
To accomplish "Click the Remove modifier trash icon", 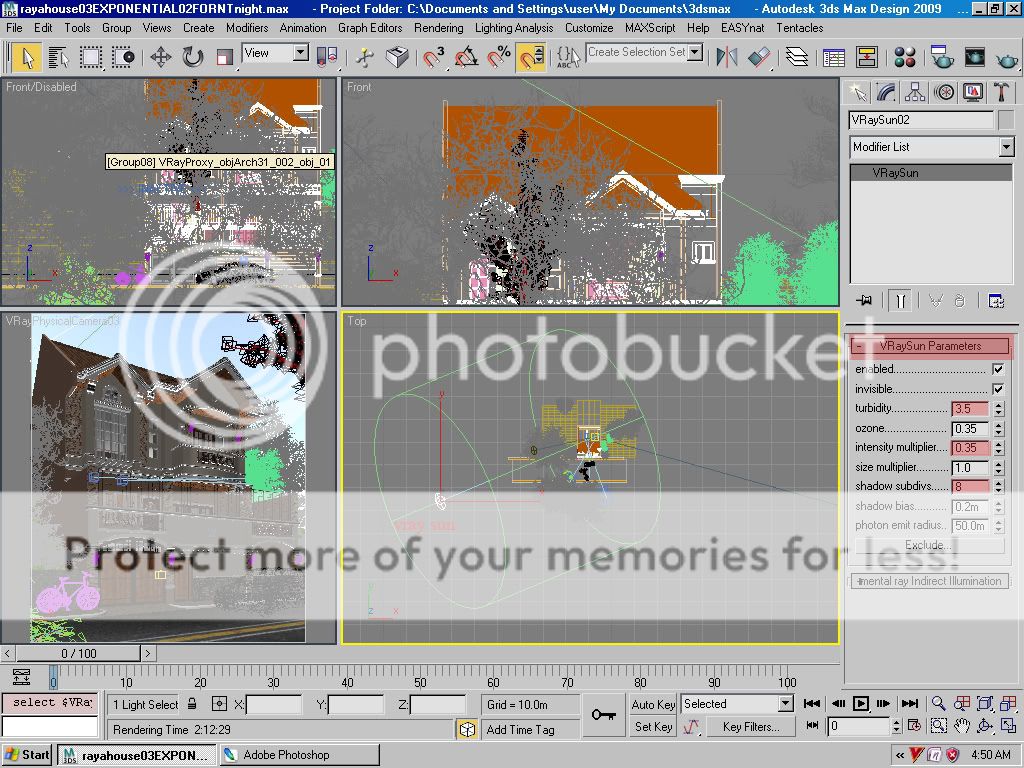I will point(959,300).
